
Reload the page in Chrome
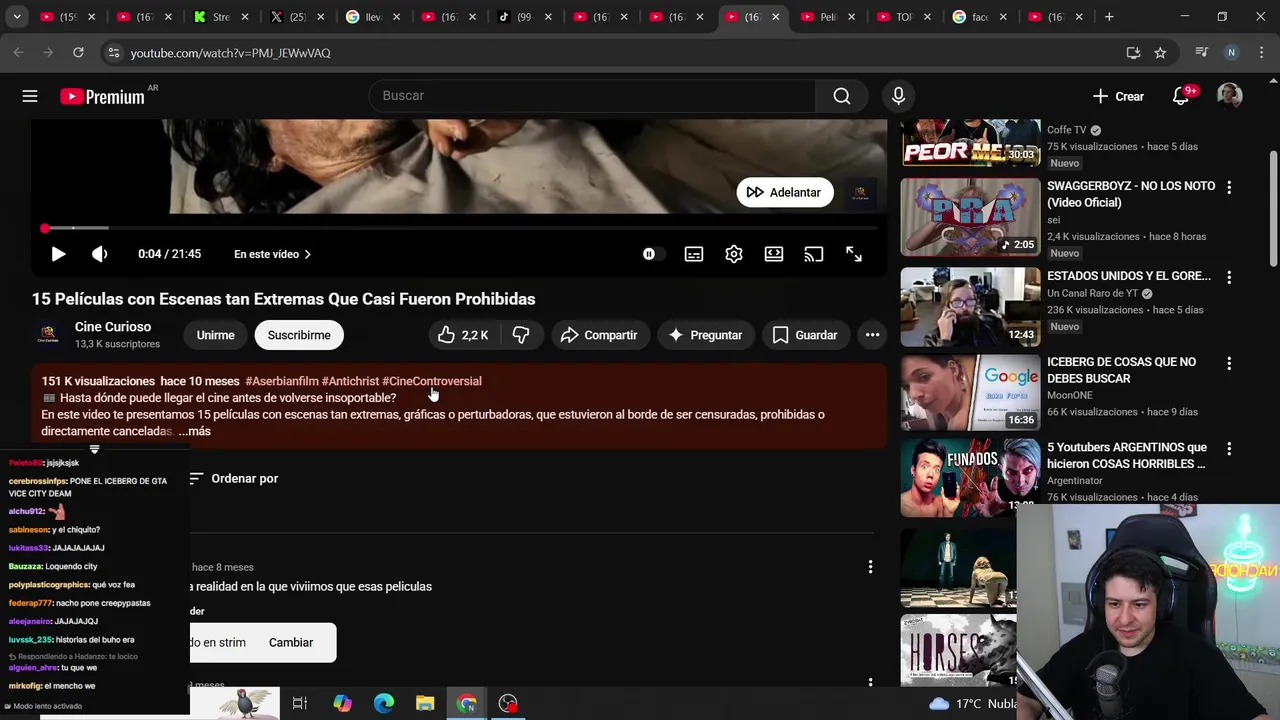(x=78, y=53)
